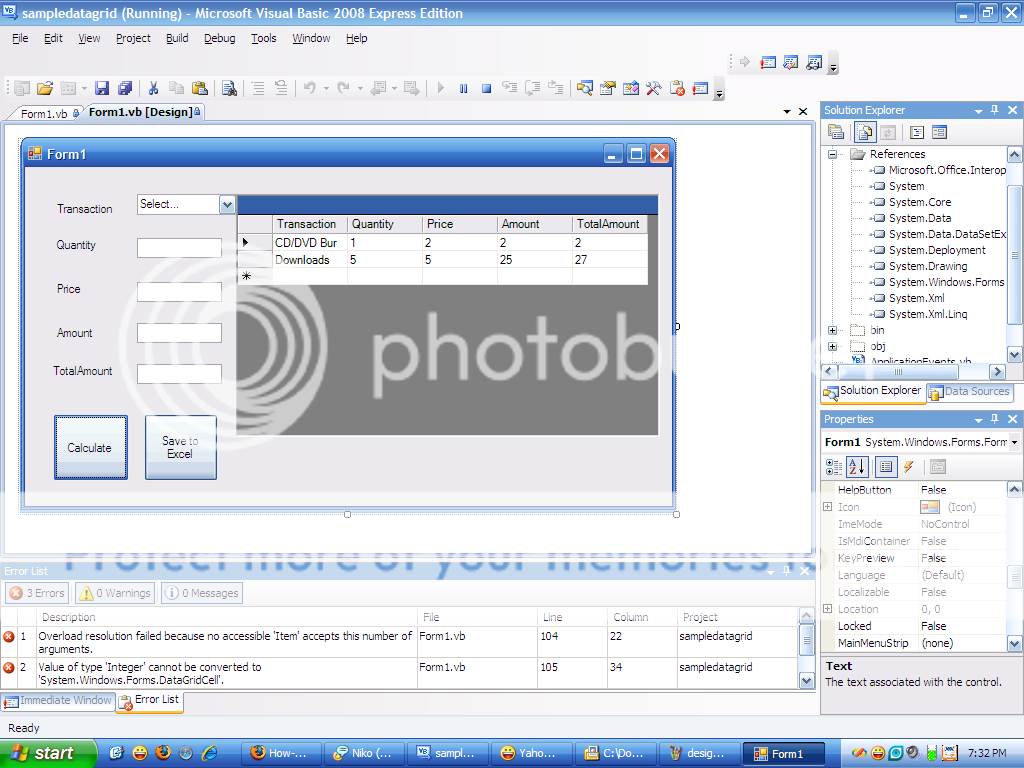Click the Cut scissors icon
The height and width of the screenshot is (768, 1024).
tap(153, 88)
